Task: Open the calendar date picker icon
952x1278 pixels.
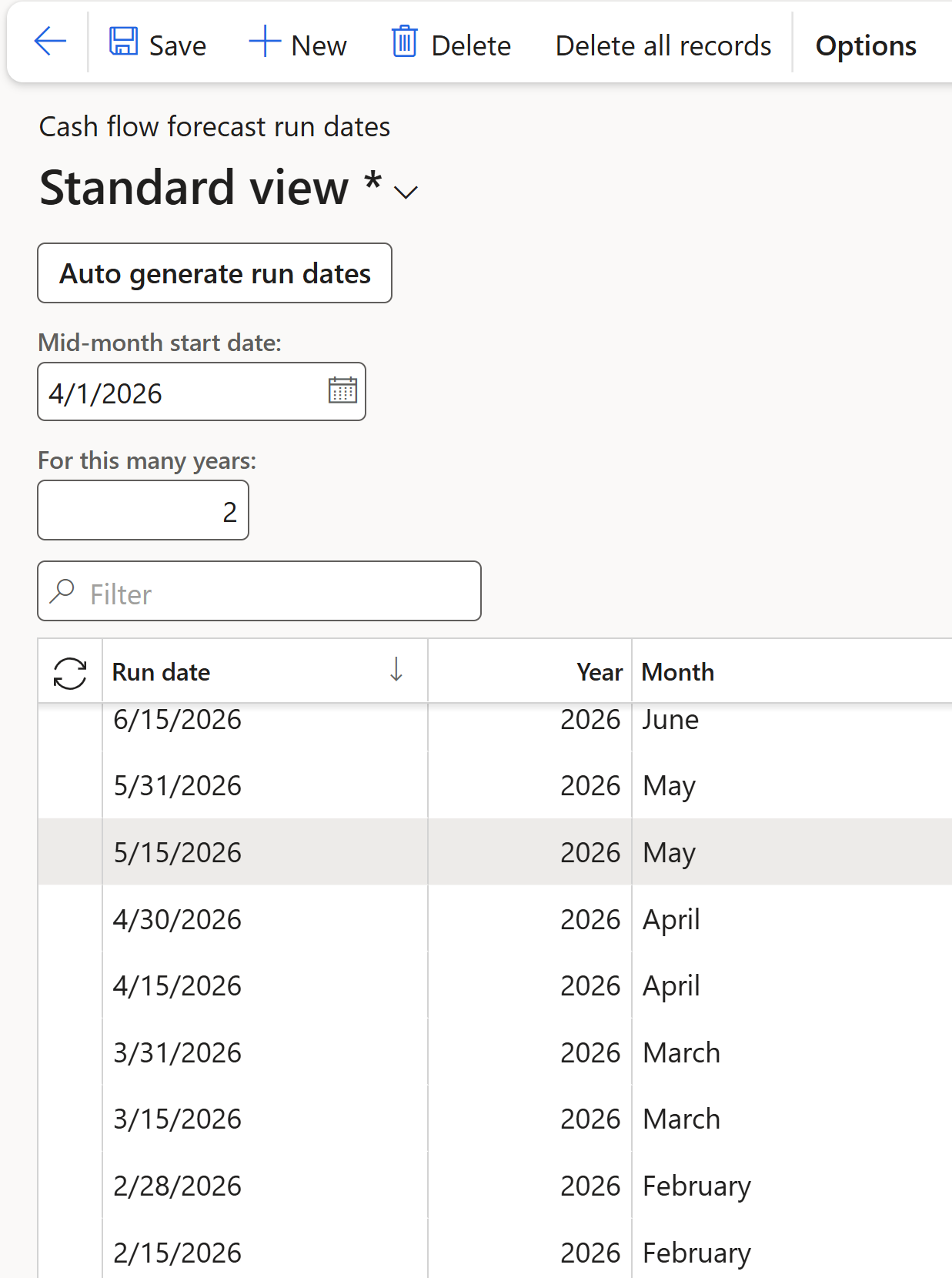Action: click(342, 391)
